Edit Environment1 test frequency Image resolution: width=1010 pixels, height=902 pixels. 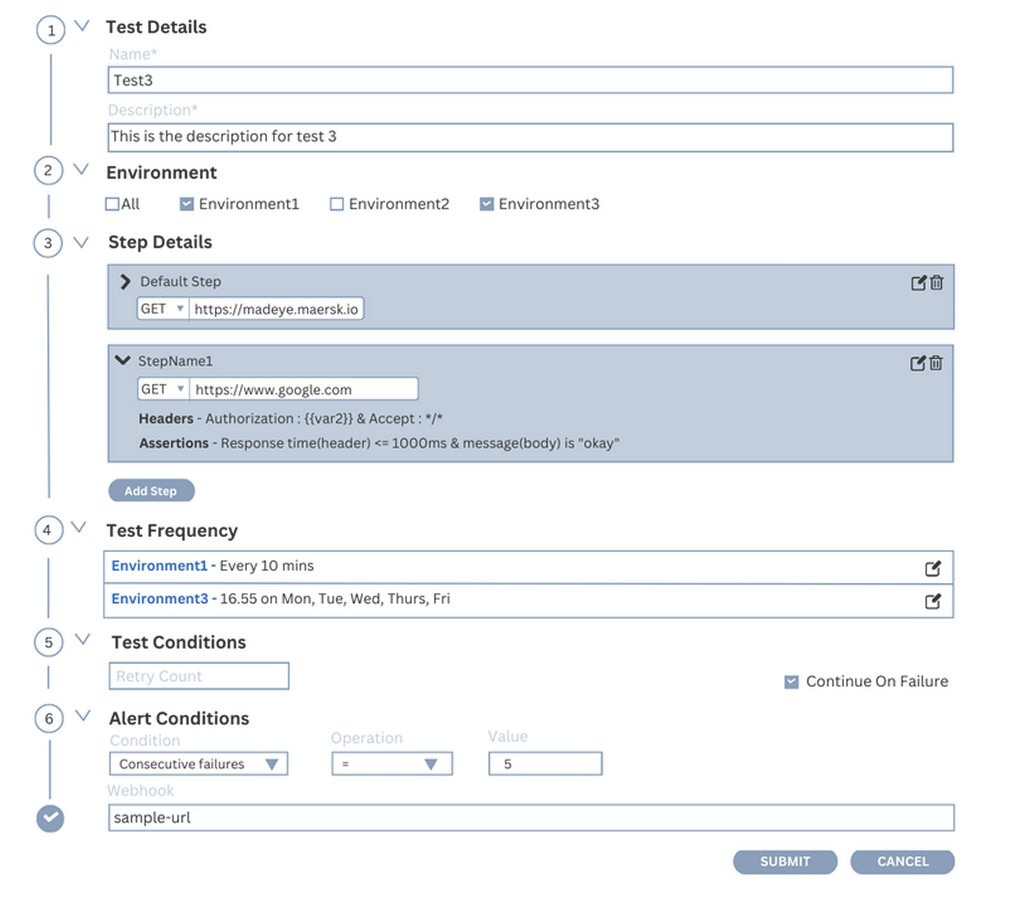(932, 569)
